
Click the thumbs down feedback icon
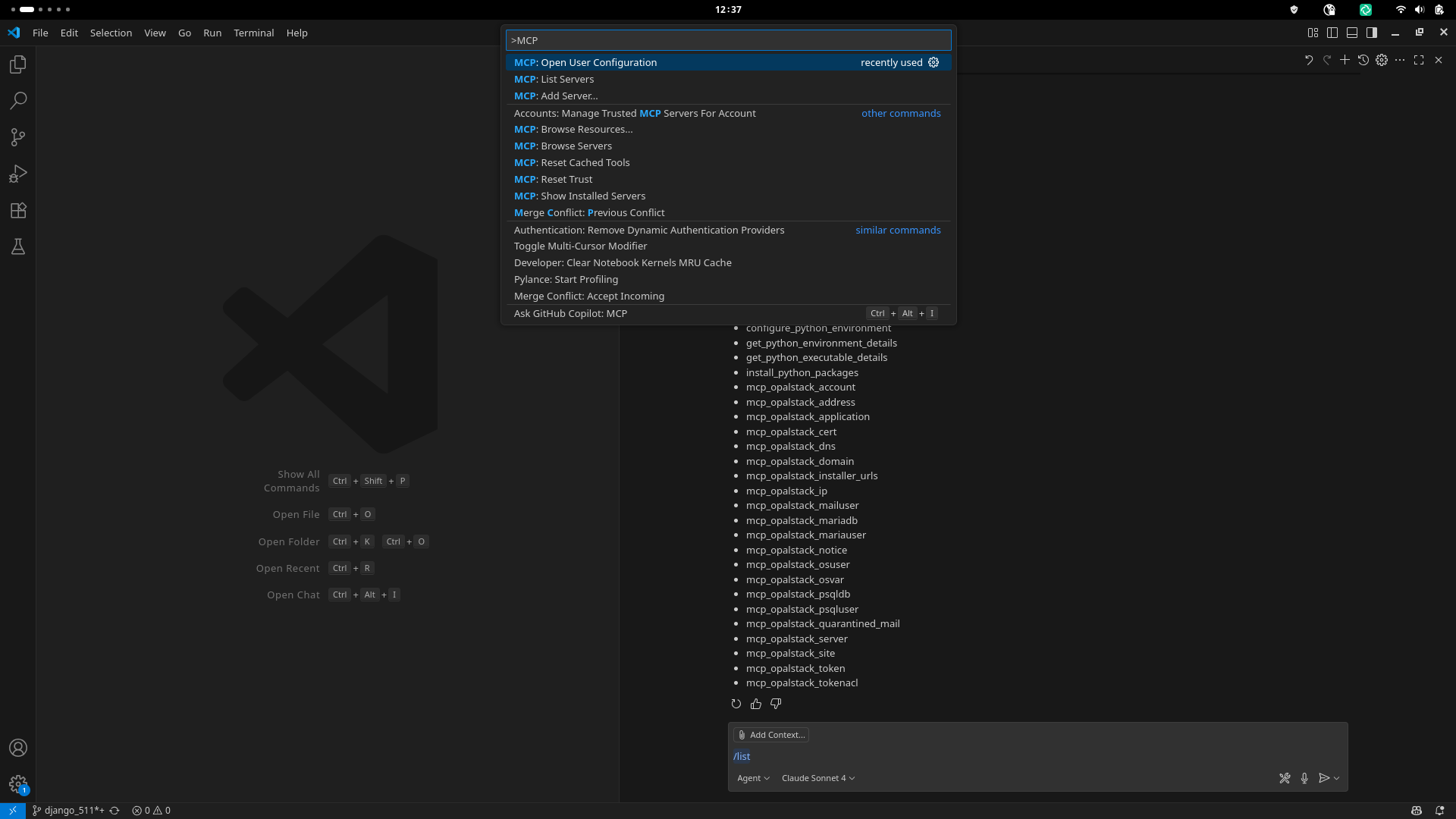click(x=775, y=704)
